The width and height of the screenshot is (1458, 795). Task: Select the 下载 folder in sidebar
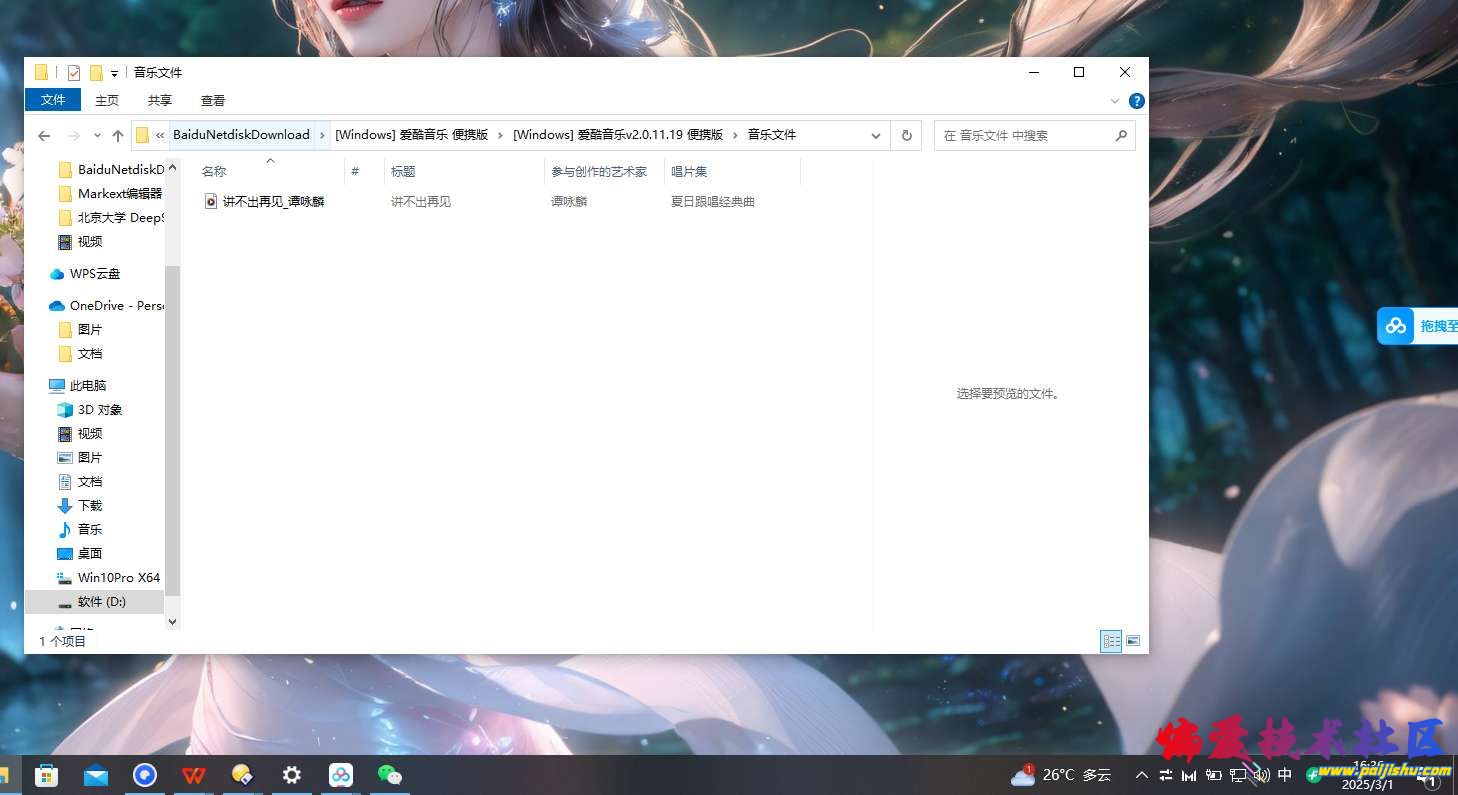88,505
